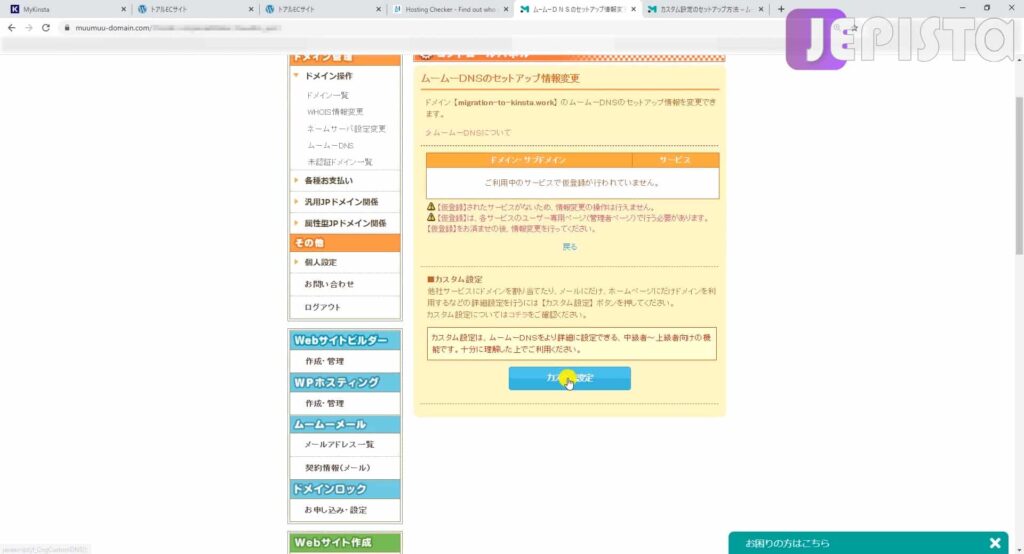Click the サービス table header

[675, 160]
